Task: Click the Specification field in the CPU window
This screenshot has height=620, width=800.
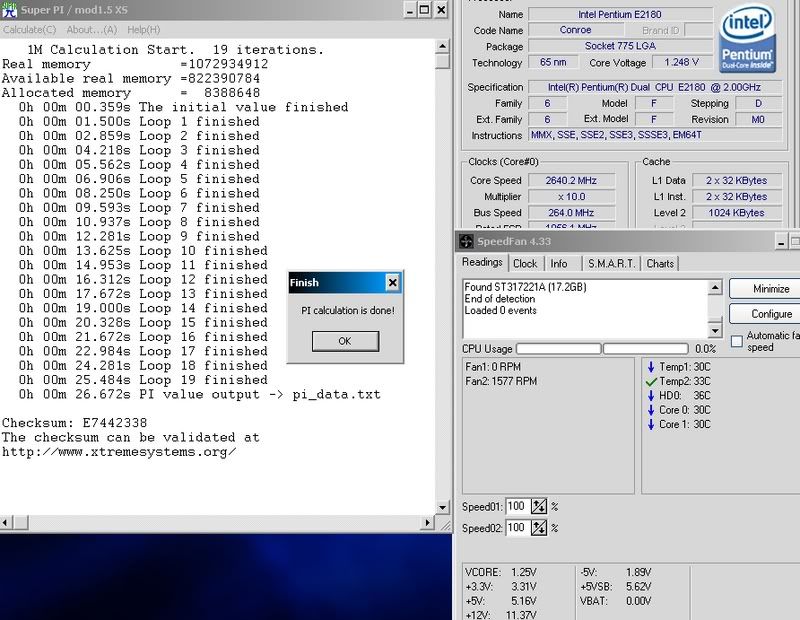Action: pyautogui.click(x=656, y=87)
